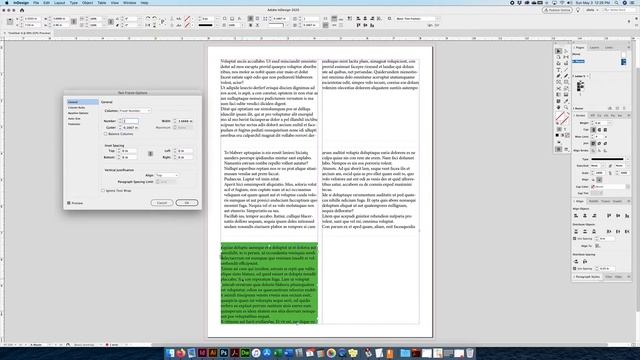
Task: Open the Window menu
Action: pyautogui.click(x=129, y=3)
